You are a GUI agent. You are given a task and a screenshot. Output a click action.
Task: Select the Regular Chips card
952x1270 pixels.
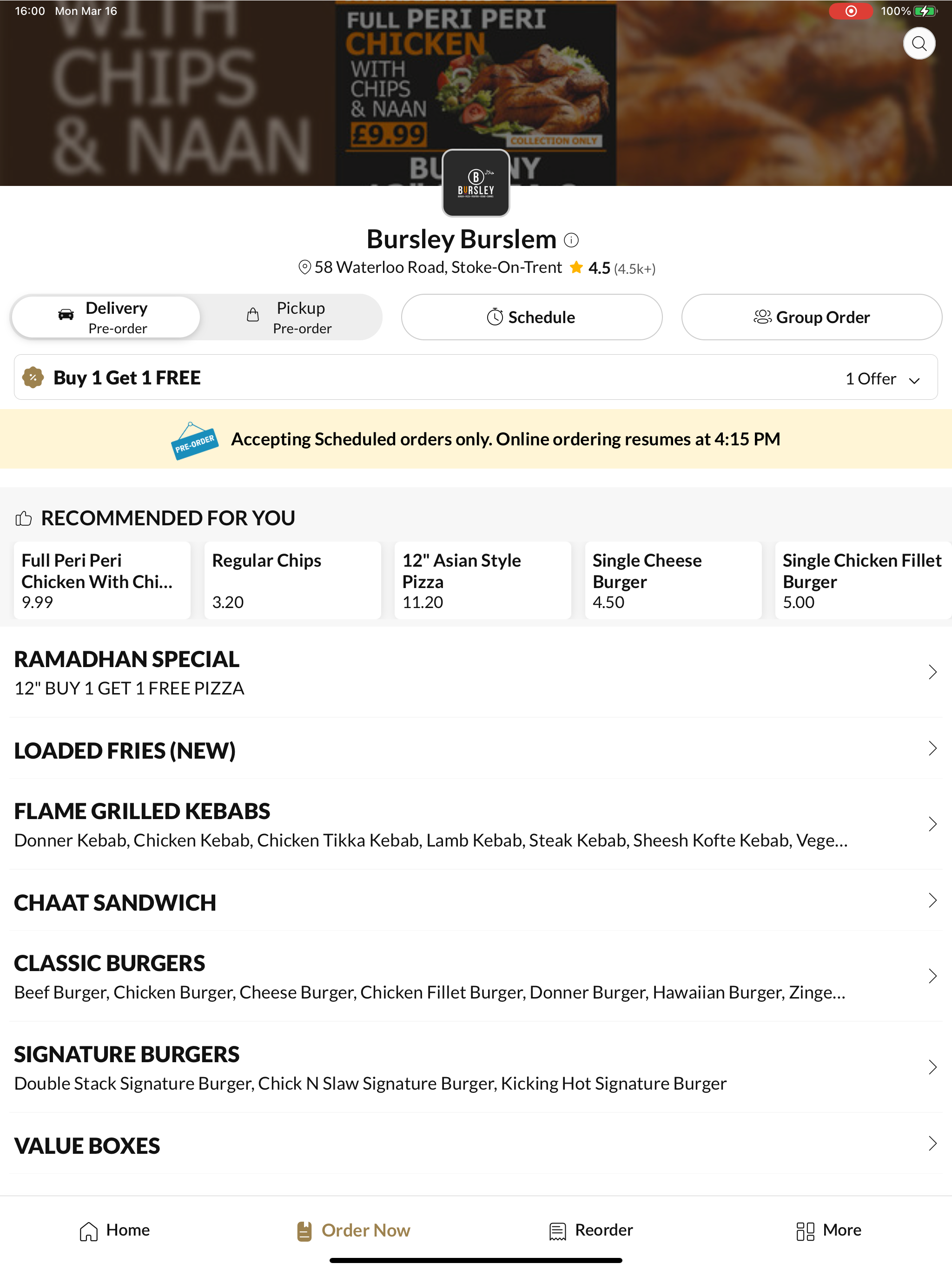[293, 581]
